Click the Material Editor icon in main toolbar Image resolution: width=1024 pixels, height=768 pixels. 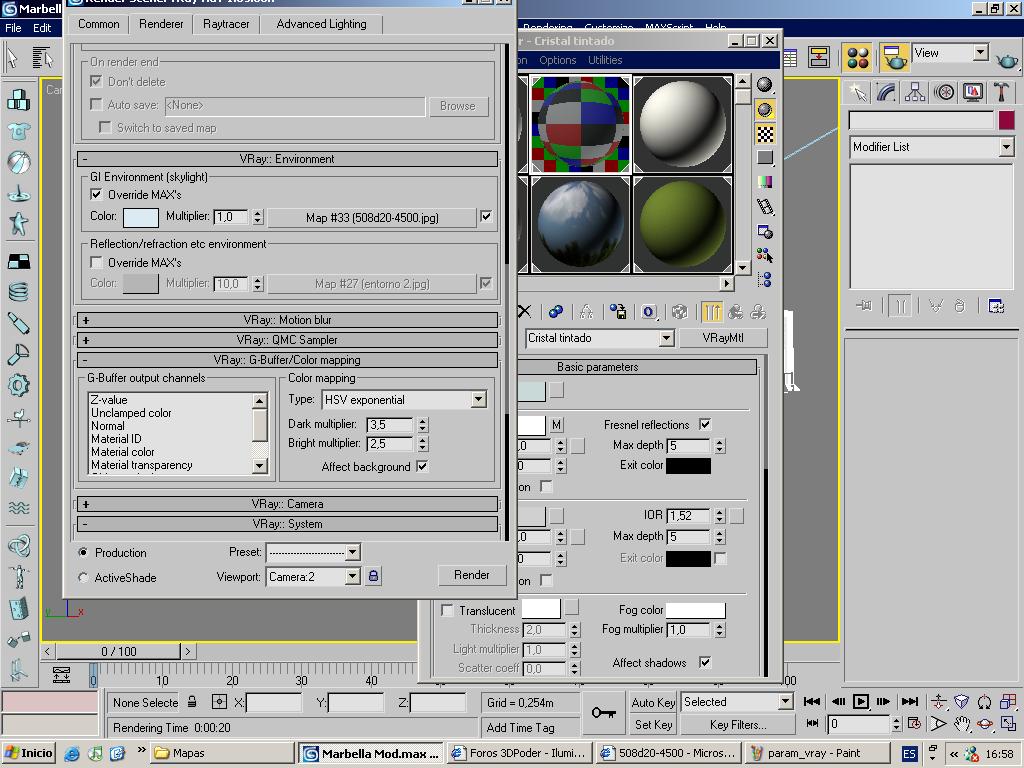(857, 57)
